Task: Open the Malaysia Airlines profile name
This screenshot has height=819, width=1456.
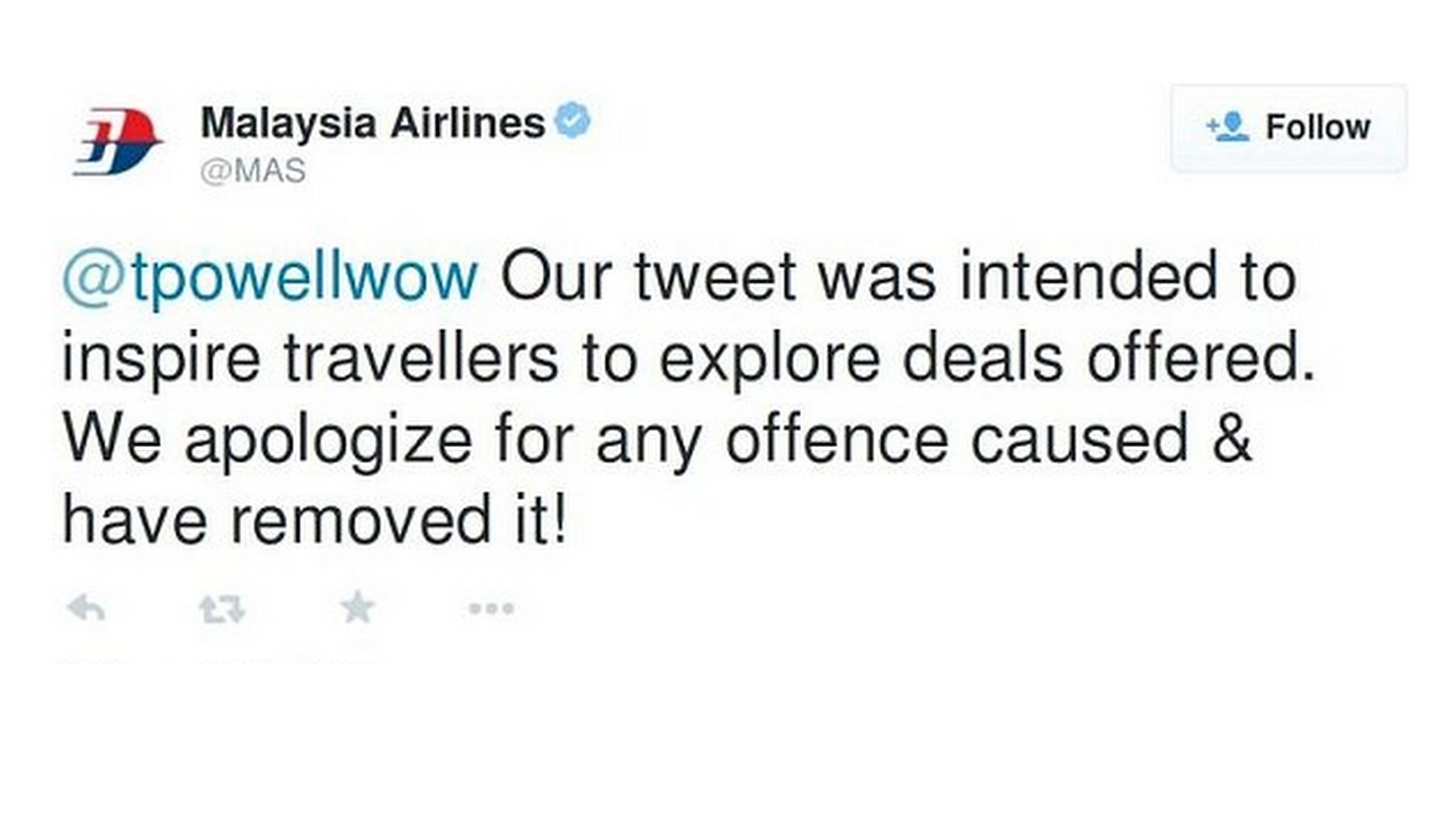Action: point(373,124)
